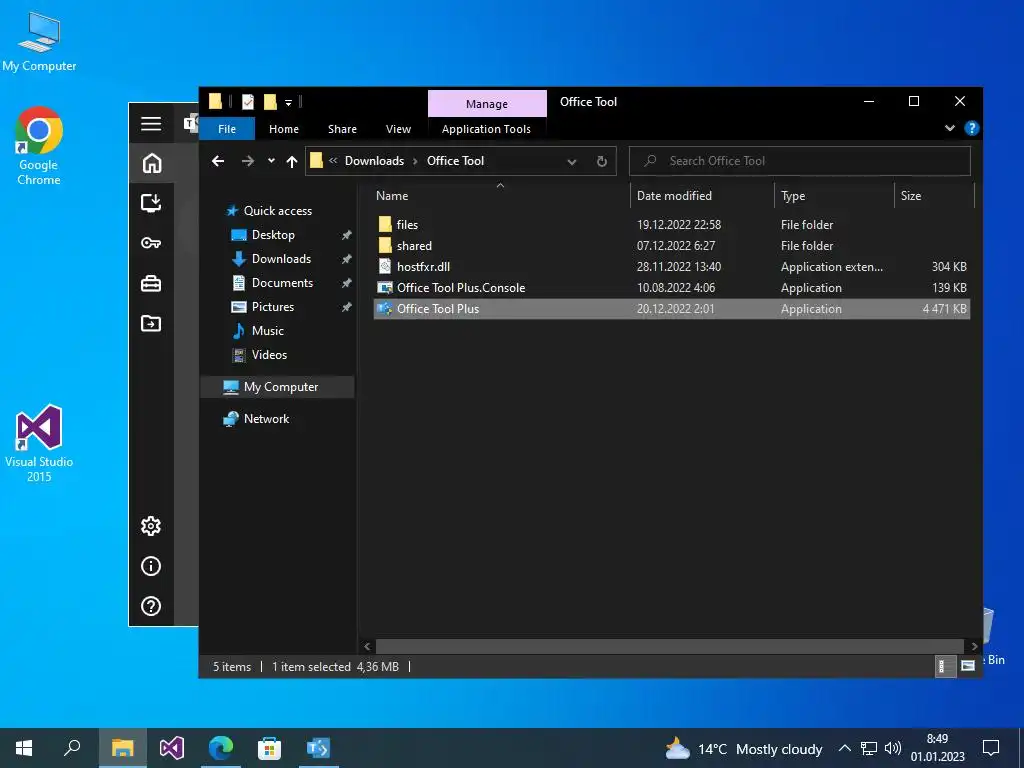Open File tab in Explorer ribbon

227,129
